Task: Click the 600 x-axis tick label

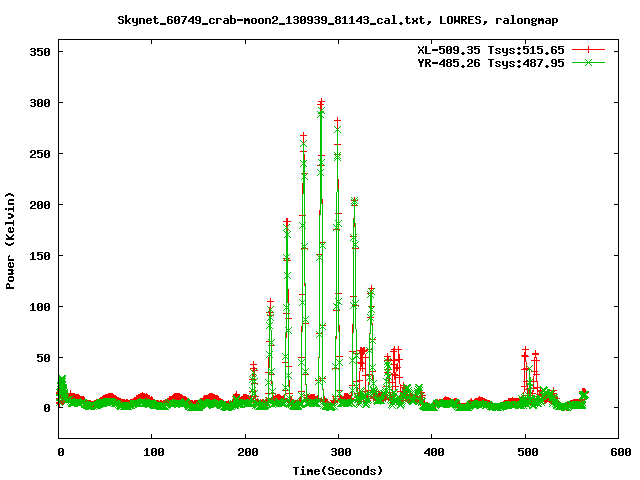Action: coord(621,452)
